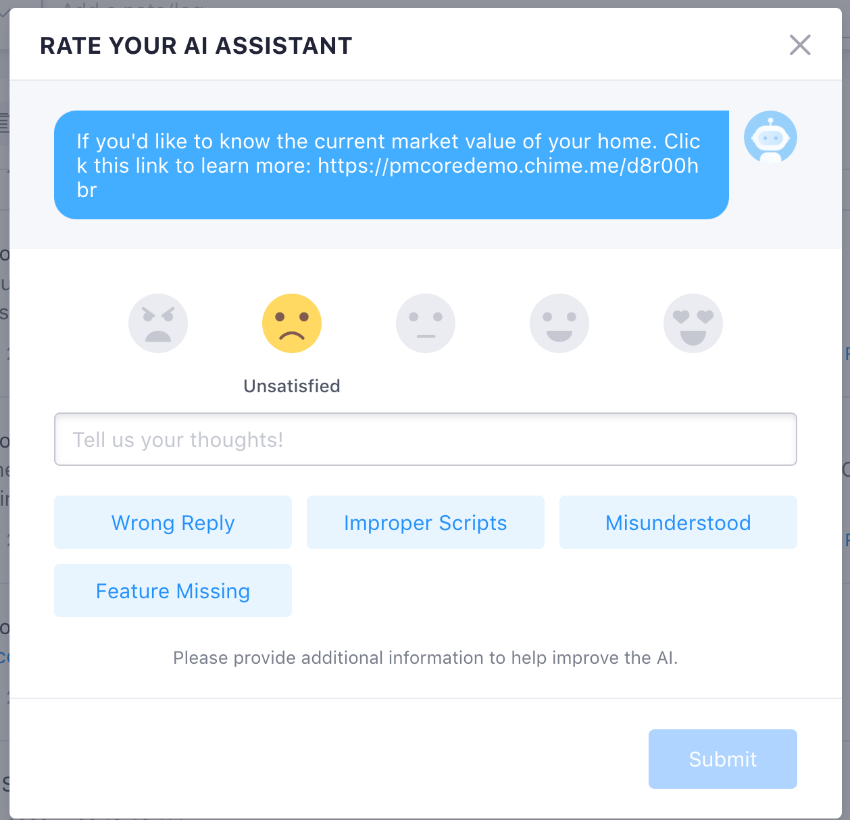This screenshot has height=820, width=850.
Task: Select the angry face rating
Action: click(x=158, y=324)
